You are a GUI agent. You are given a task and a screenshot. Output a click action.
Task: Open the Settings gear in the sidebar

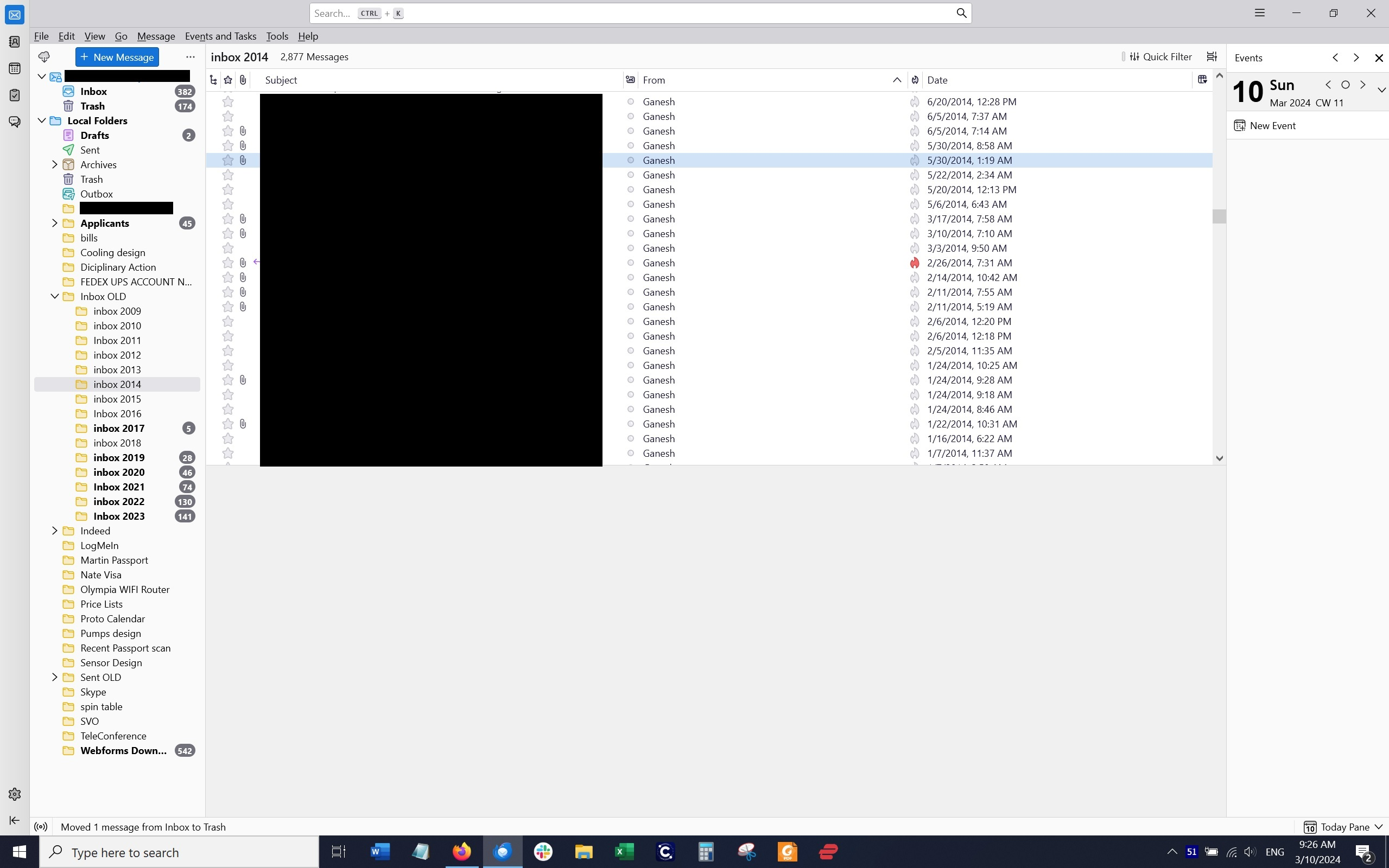14,794
